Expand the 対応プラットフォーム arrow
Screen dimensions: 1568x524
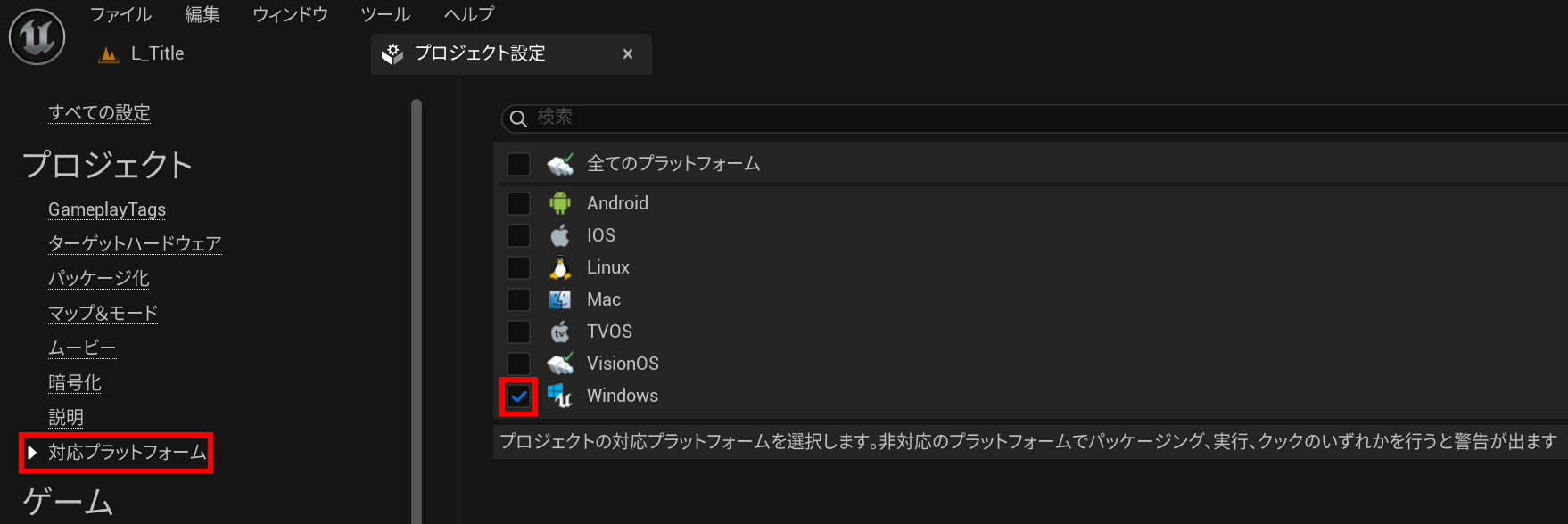pyautogui.click(x=32, y=453)
